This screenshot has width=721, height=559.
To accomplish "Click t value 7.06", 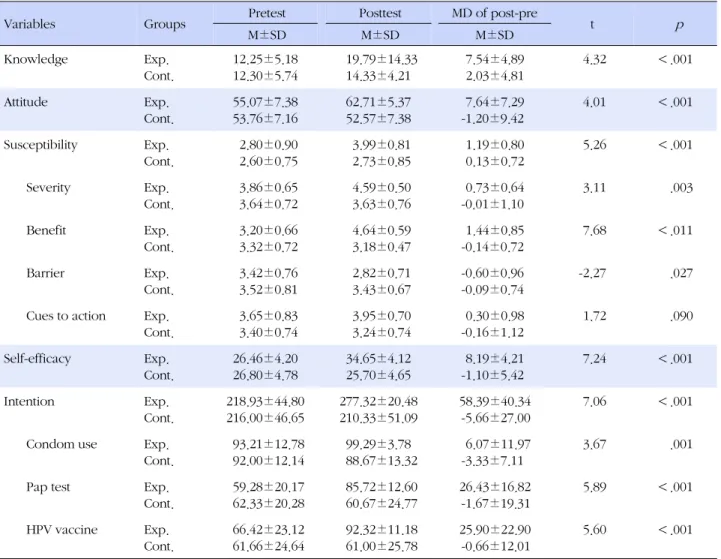I will [x=595, y=401].
